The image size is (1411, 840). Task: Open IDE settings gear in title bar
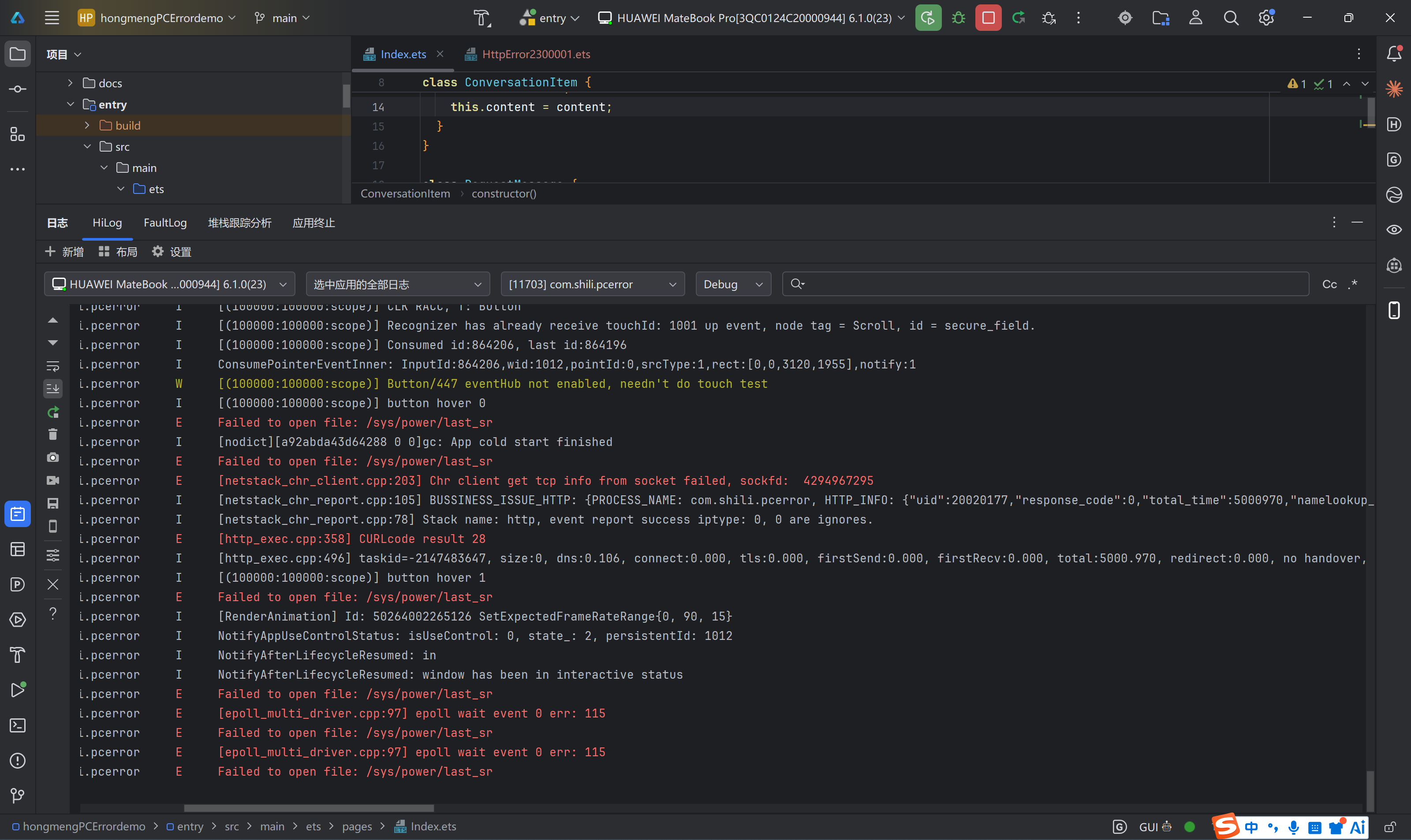[1266, 18]
